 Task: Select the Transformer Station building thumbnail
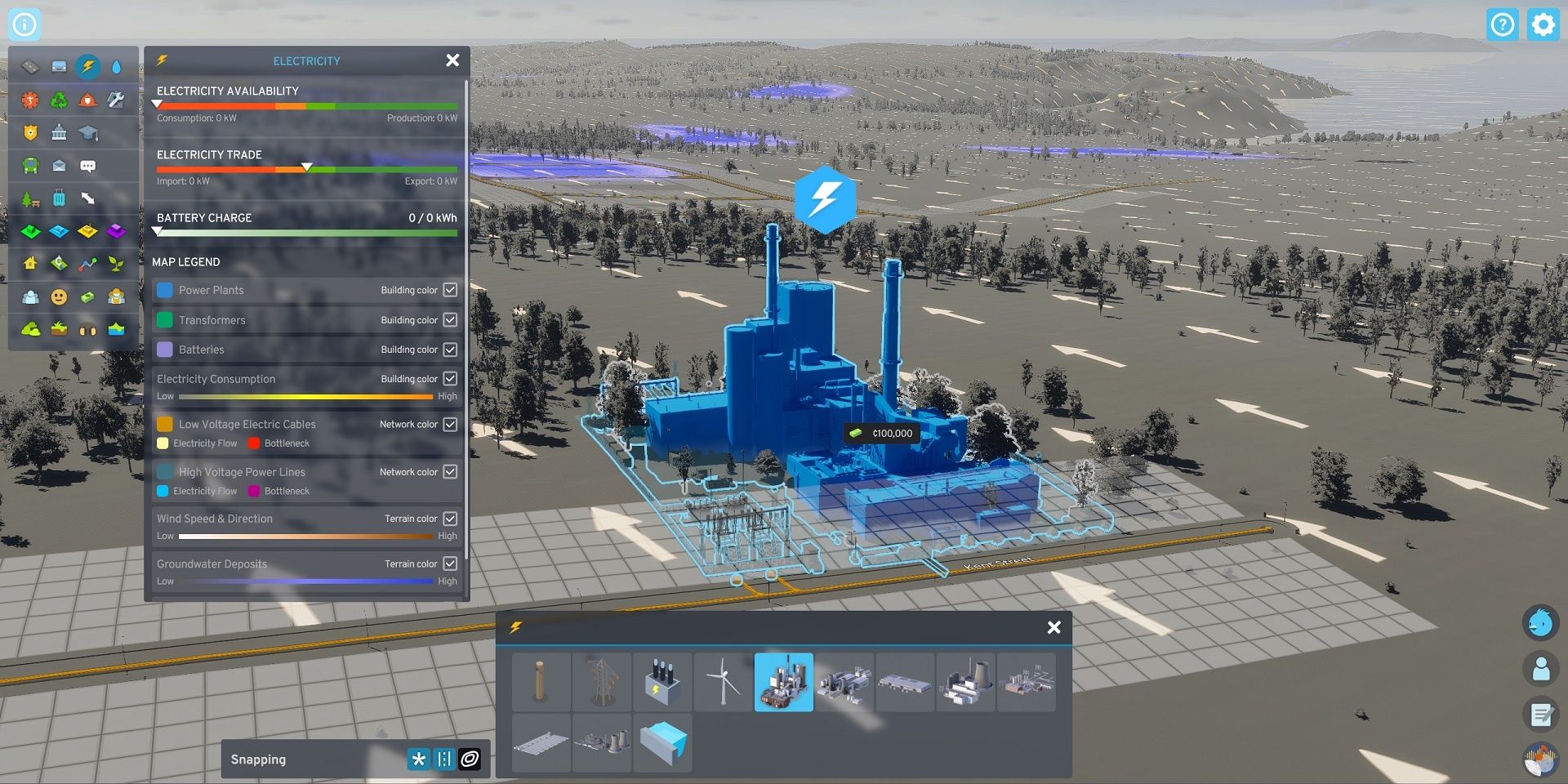[x=662, y=682]
